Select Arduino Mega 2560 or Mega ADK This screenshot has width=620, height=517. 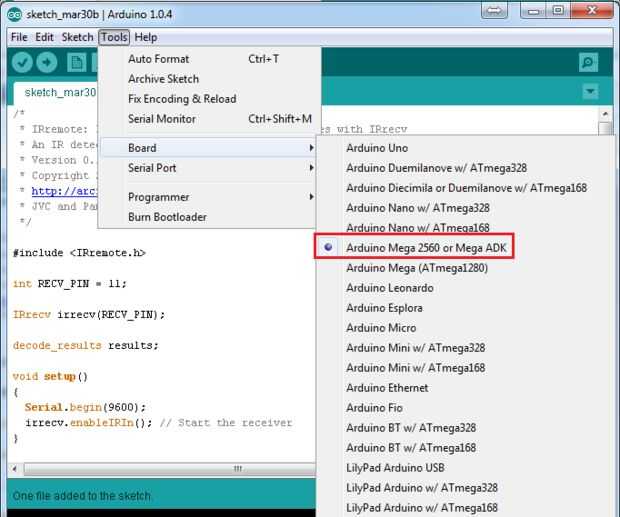click(x=466, y=248)
